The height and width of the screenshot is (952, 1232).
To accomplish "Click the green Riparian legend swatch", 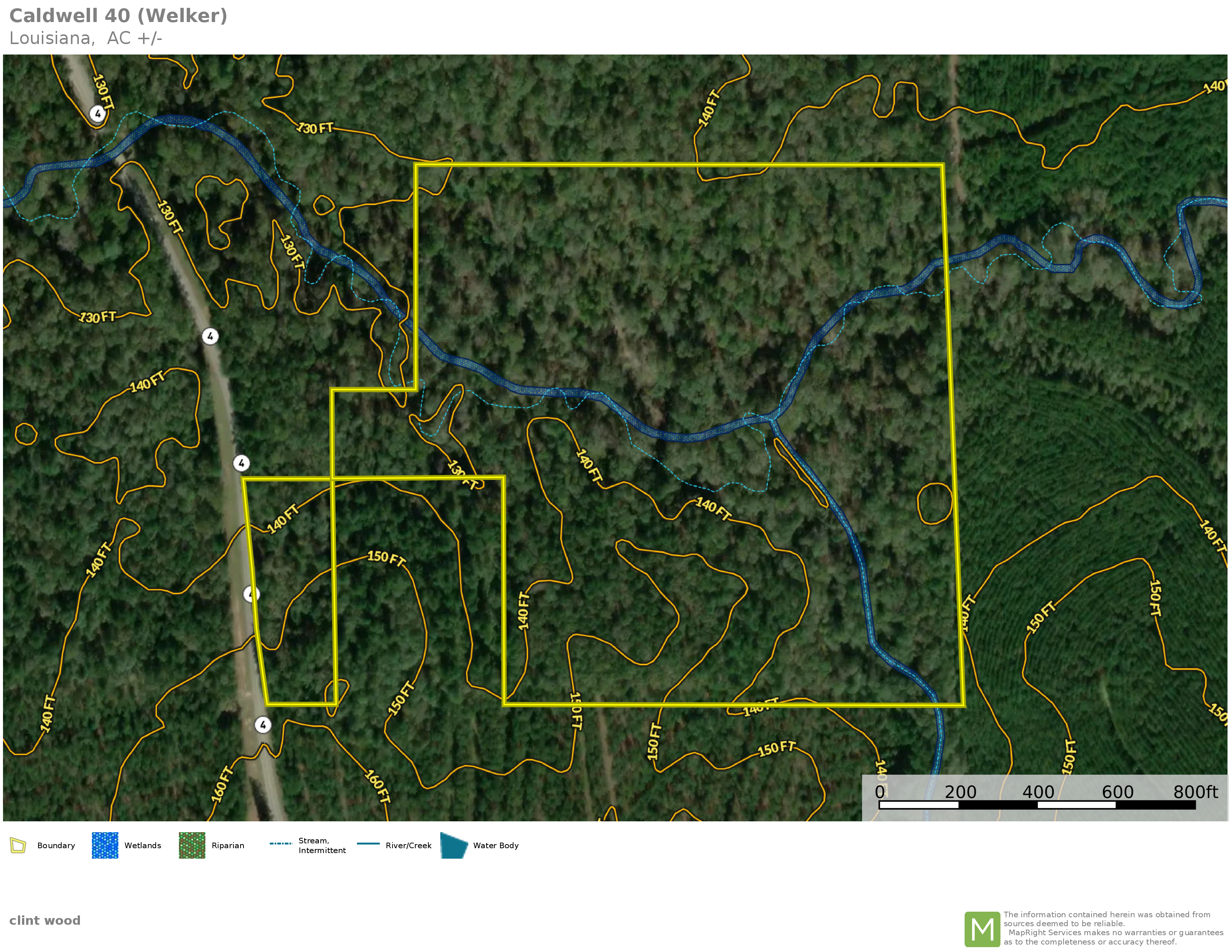I will tap(192, 845).
